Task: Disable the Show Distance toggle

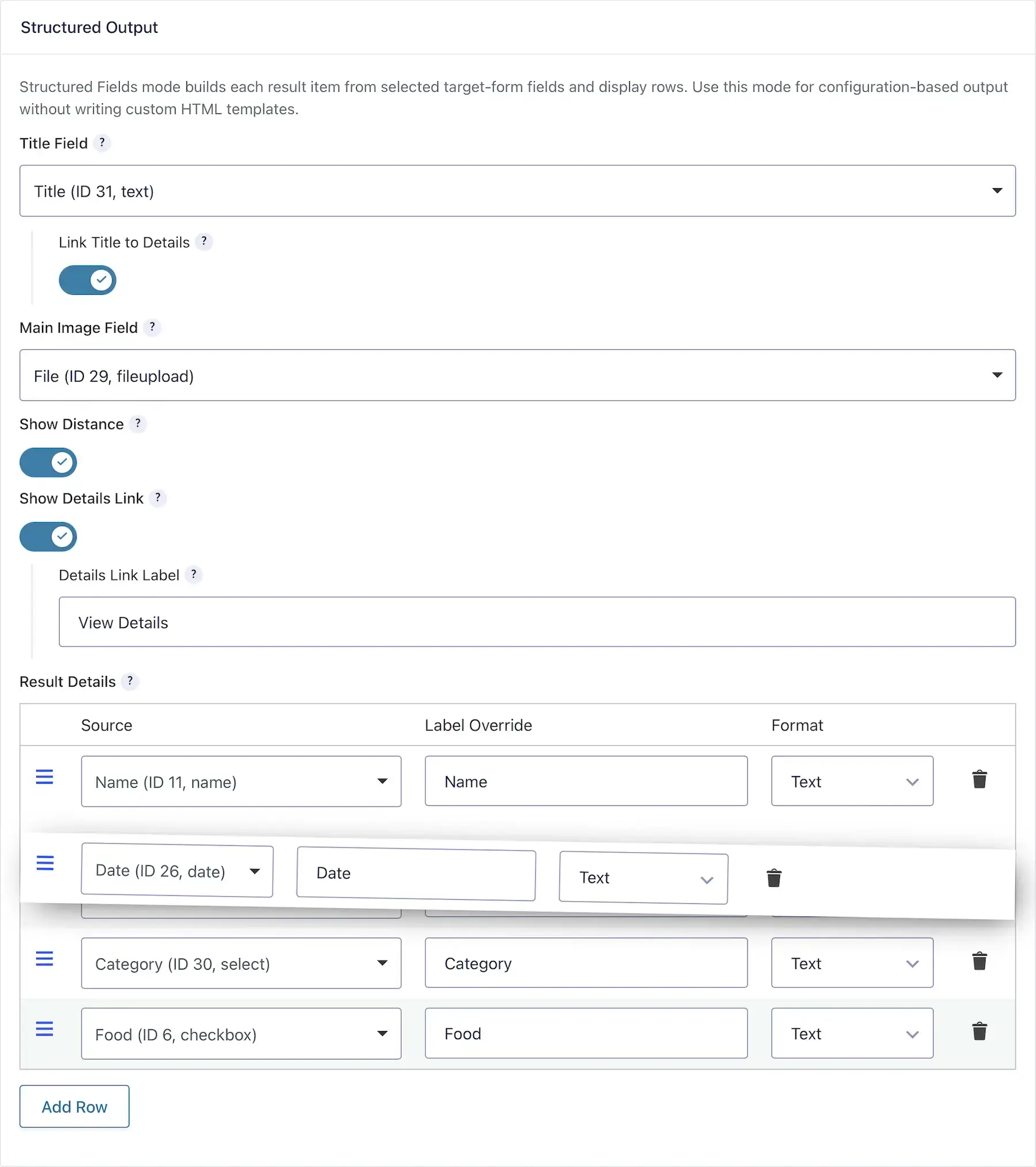Action: (48, 462)
